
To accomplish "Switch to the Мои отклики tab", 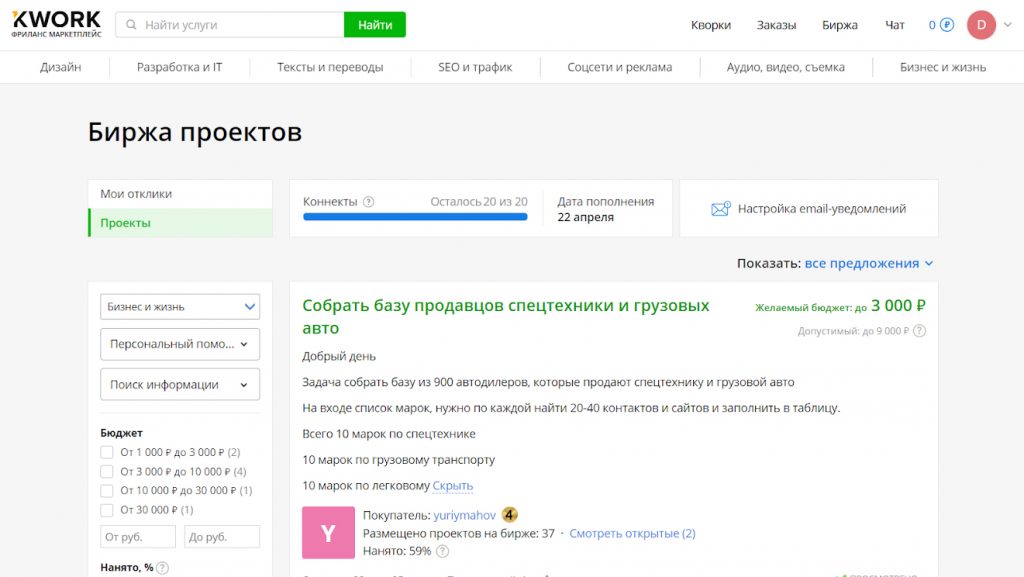I will click(x=137, y=192).
